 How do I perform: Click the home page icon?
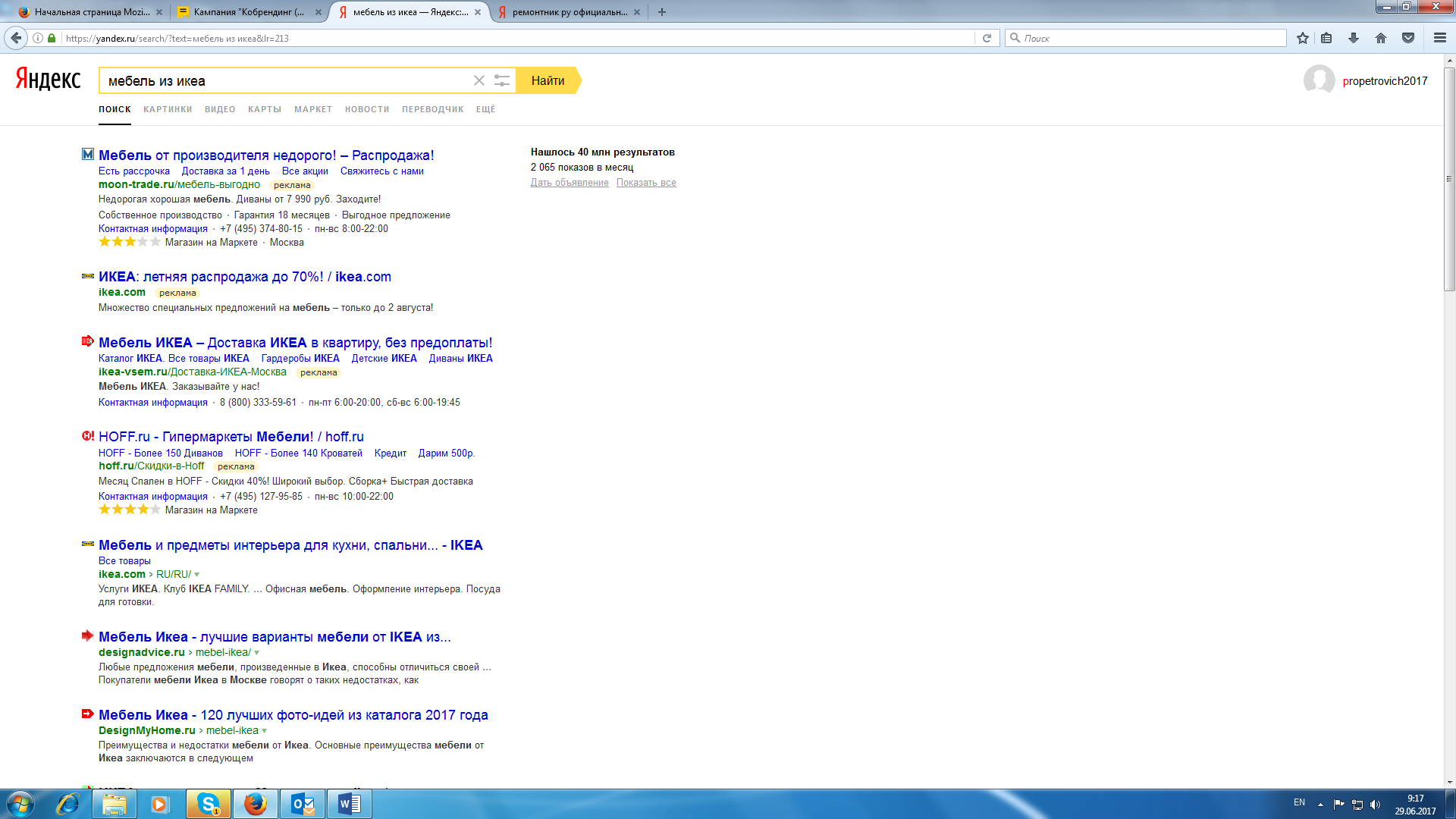1381,38
